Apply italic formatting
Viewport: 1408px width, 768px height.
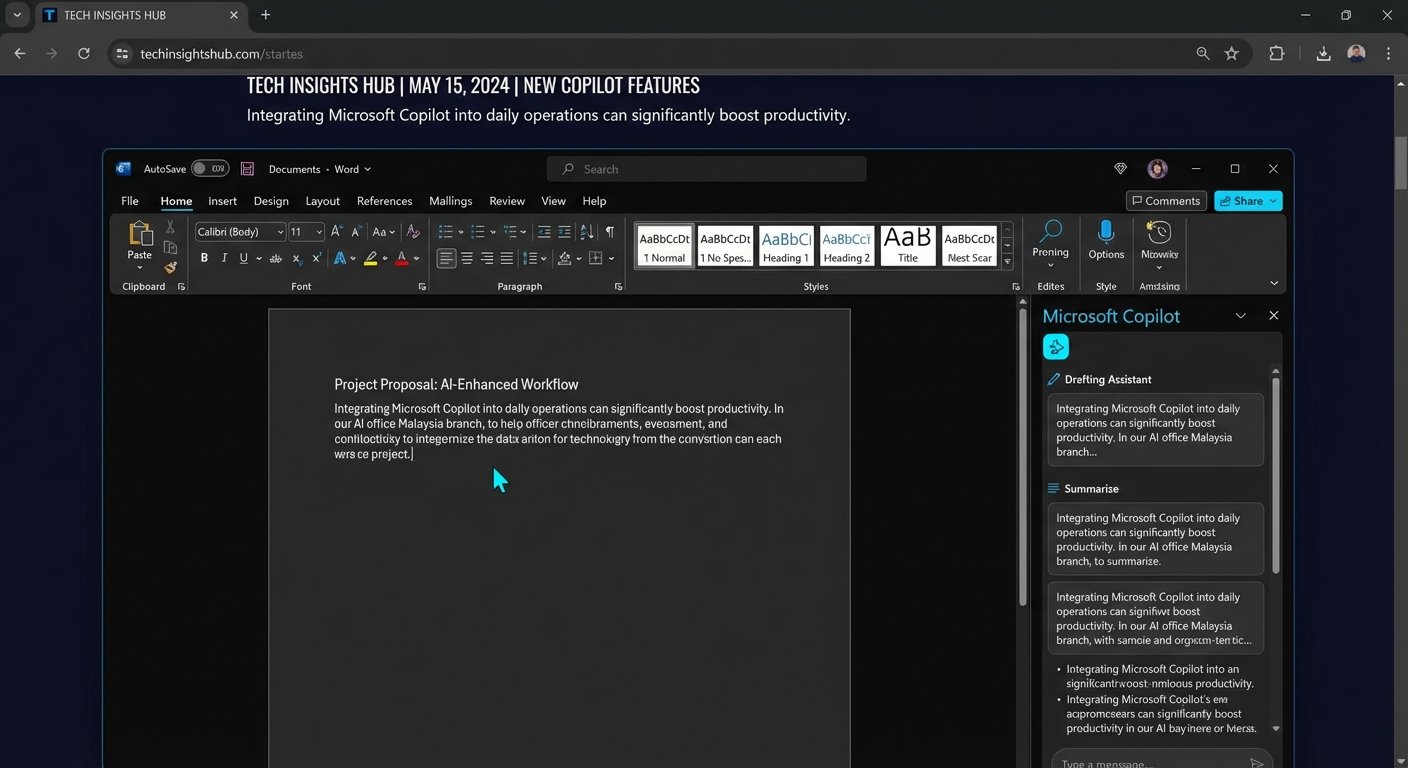coord(224,257)
